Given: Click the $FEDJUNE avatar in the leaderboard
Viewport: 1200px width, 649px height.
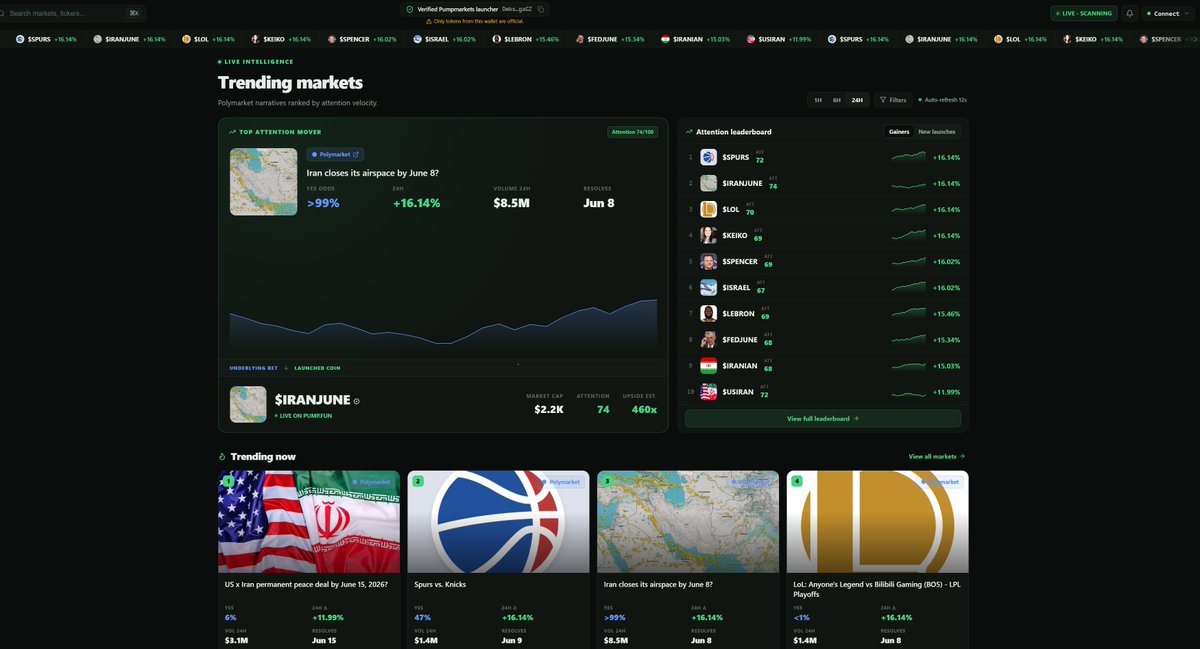Looking at the screenshot, I should click(708, 340).
